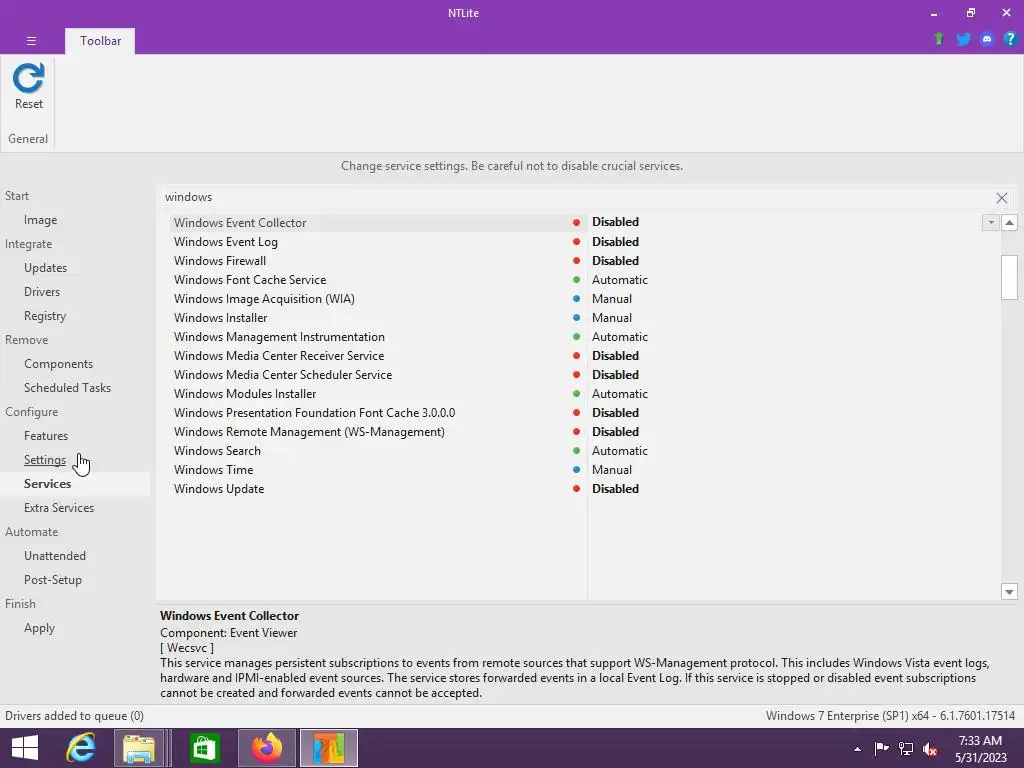Open Registry section in sidebar

(45, 316)
